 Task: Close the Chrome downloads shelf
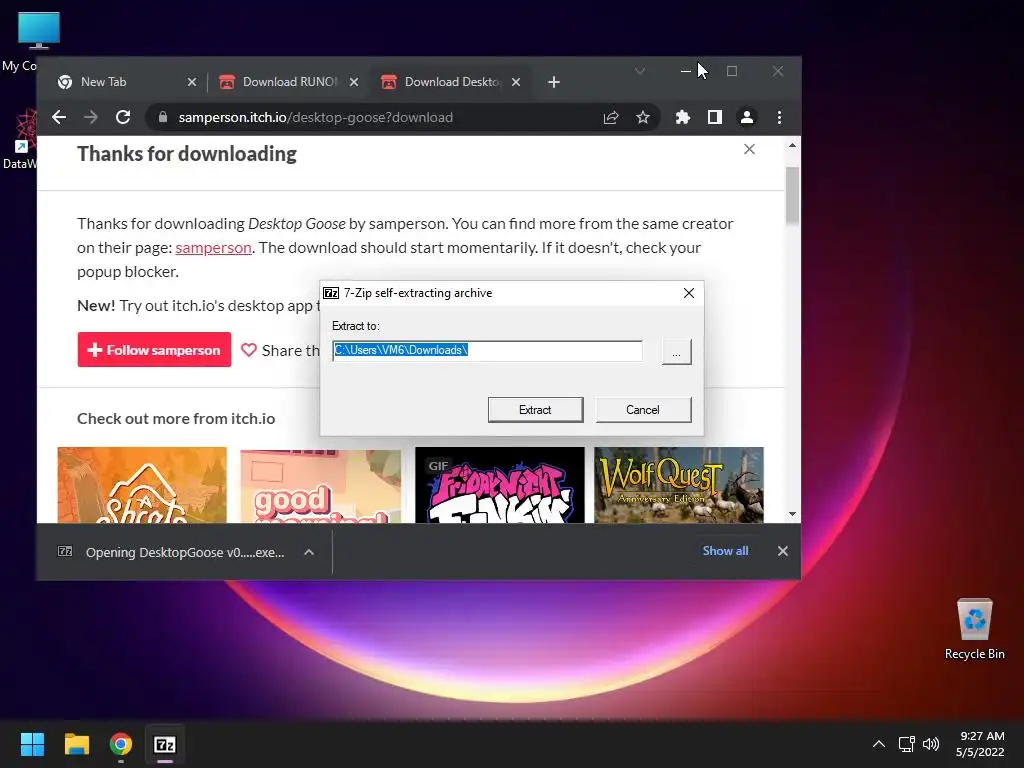pos(782,551)
